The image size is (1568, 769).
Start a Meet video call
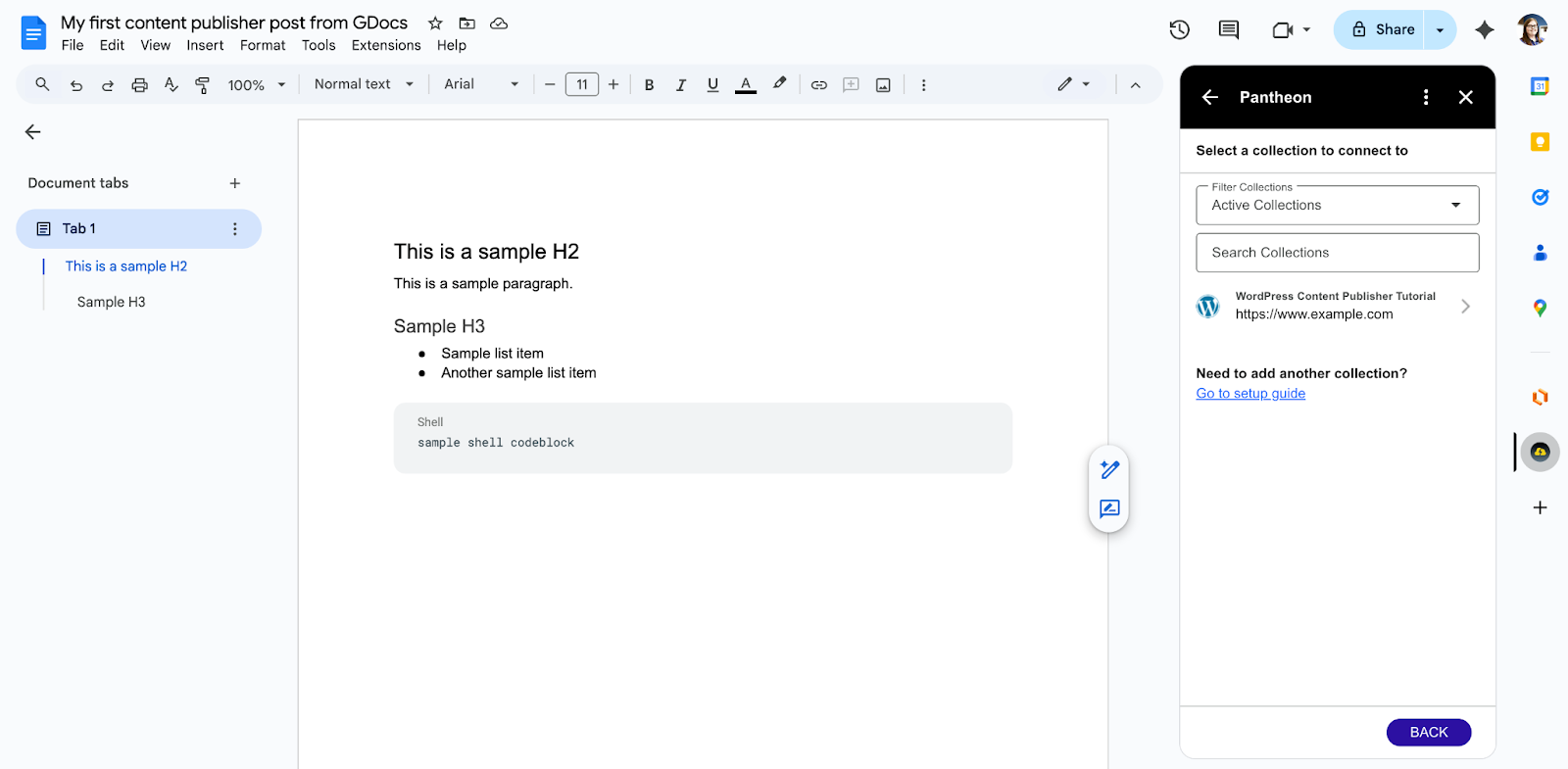(1282, 30)
